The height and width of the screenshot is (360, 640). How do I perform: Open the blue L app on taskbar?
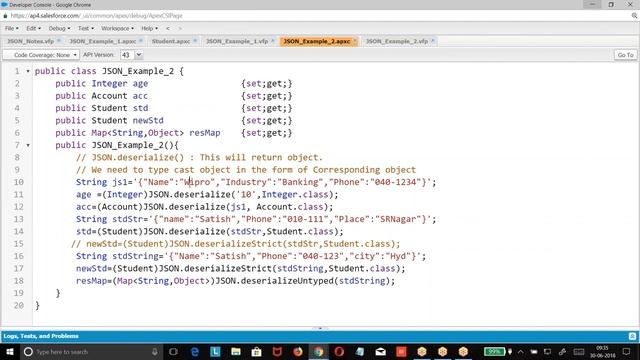(215, 351)
